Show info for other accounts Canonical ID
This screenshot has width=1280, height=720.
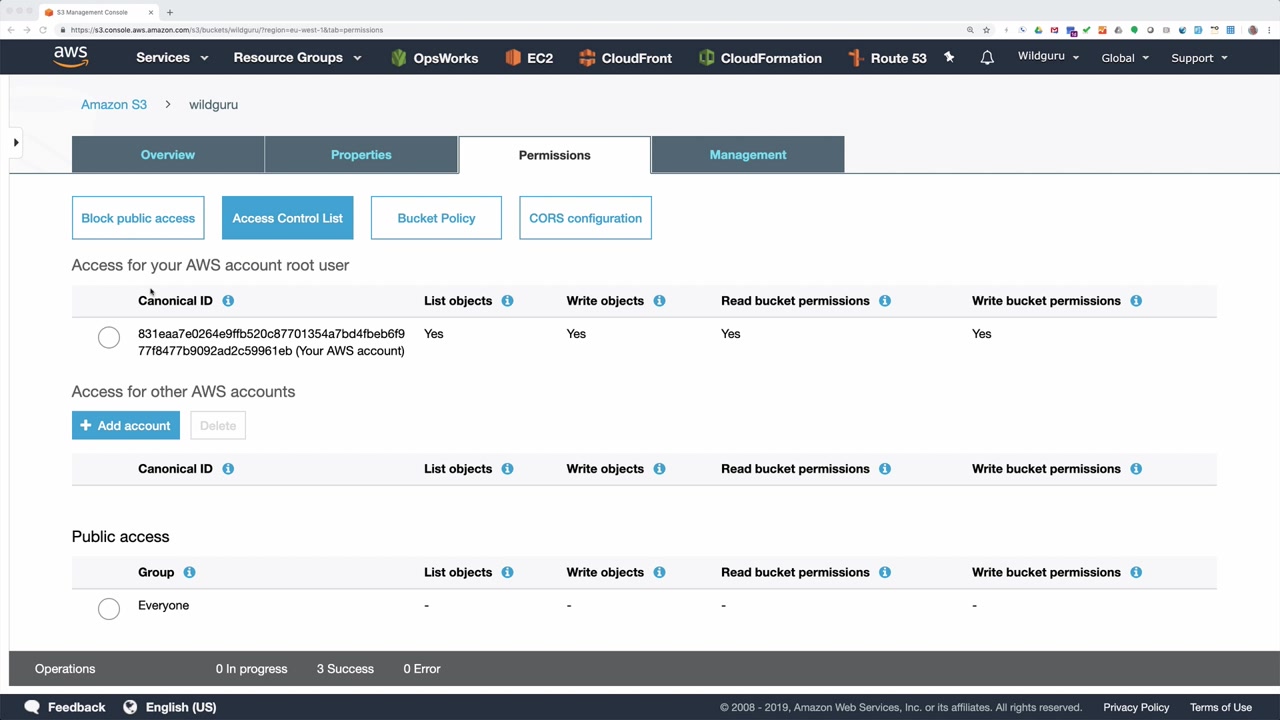(x=228, y=469)
